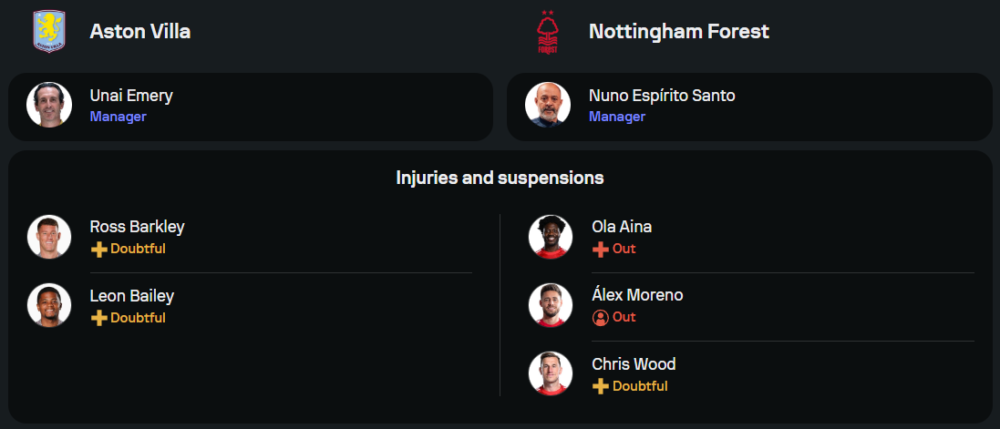
Task: Click the Aston Villa club crest
Action: point(47,31)
